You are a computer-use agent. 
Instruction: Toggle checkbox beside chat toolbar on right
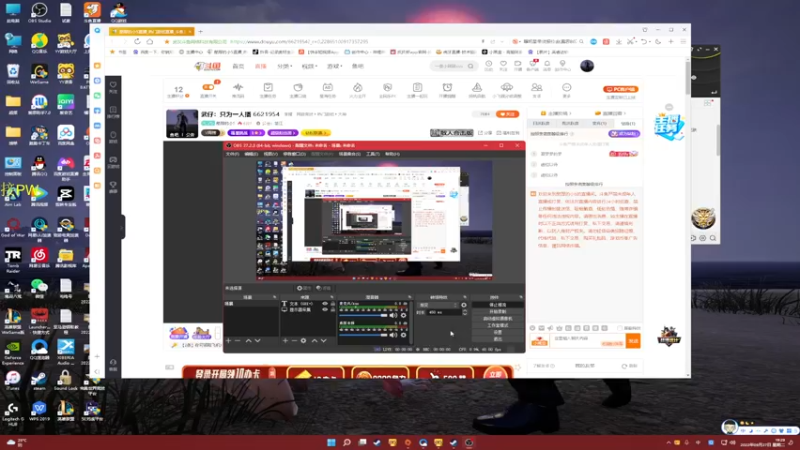tap(620, 328)
